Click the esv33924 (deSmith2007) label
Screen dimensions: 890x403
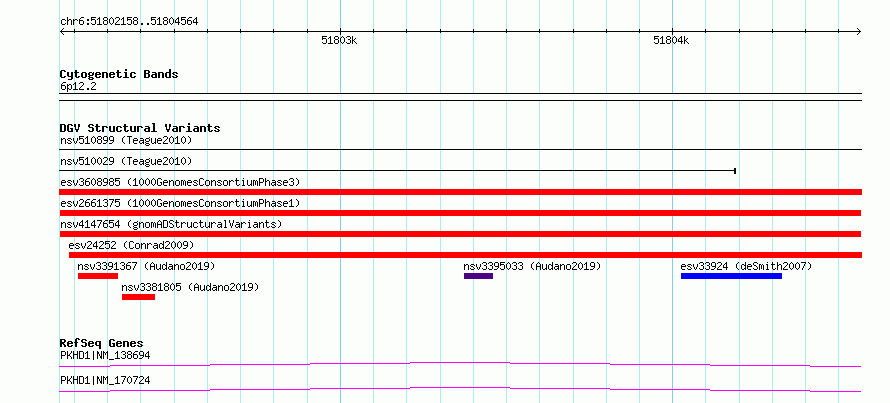[x=746, y=266]
